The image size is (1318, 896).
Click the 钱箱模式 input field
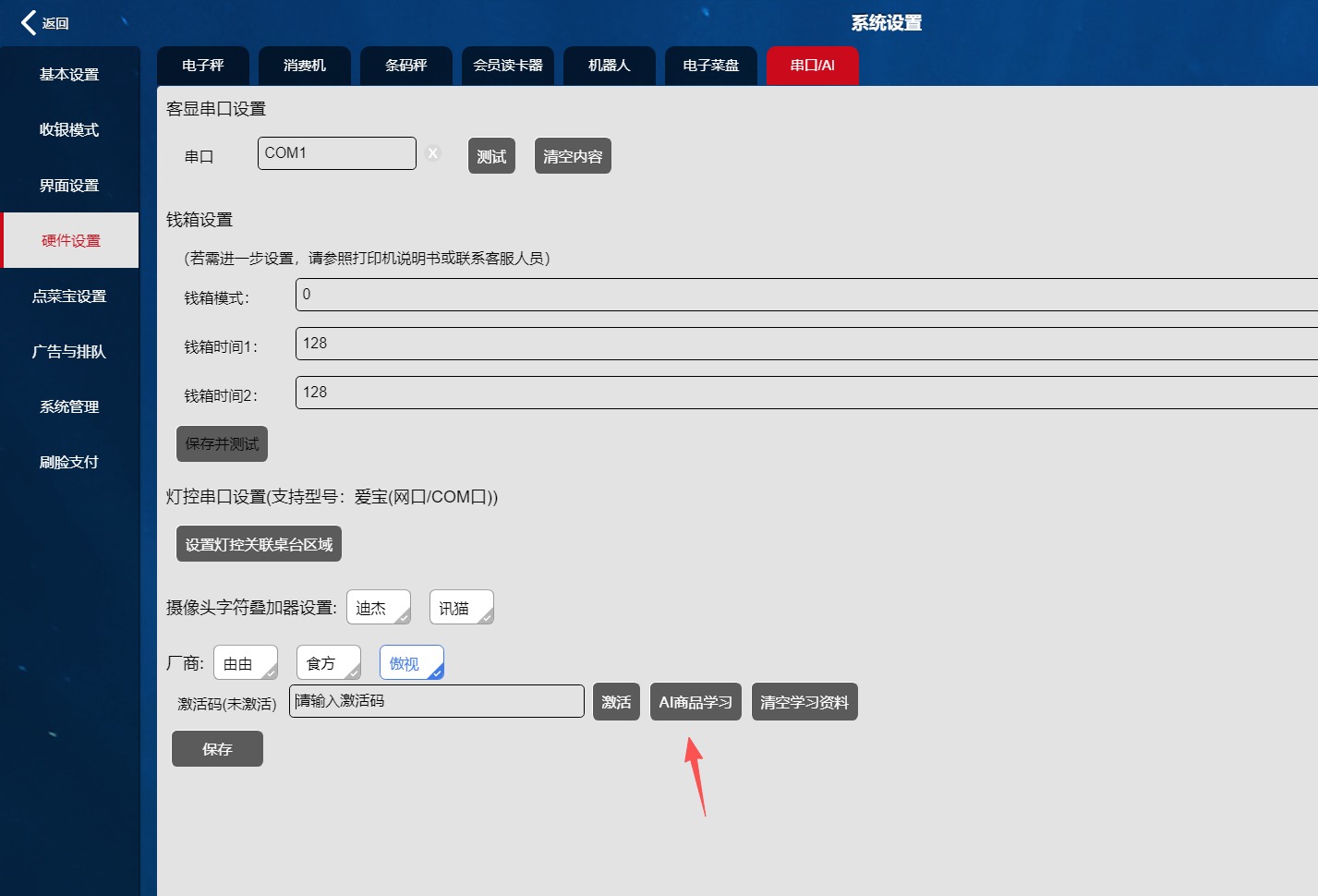804,295
